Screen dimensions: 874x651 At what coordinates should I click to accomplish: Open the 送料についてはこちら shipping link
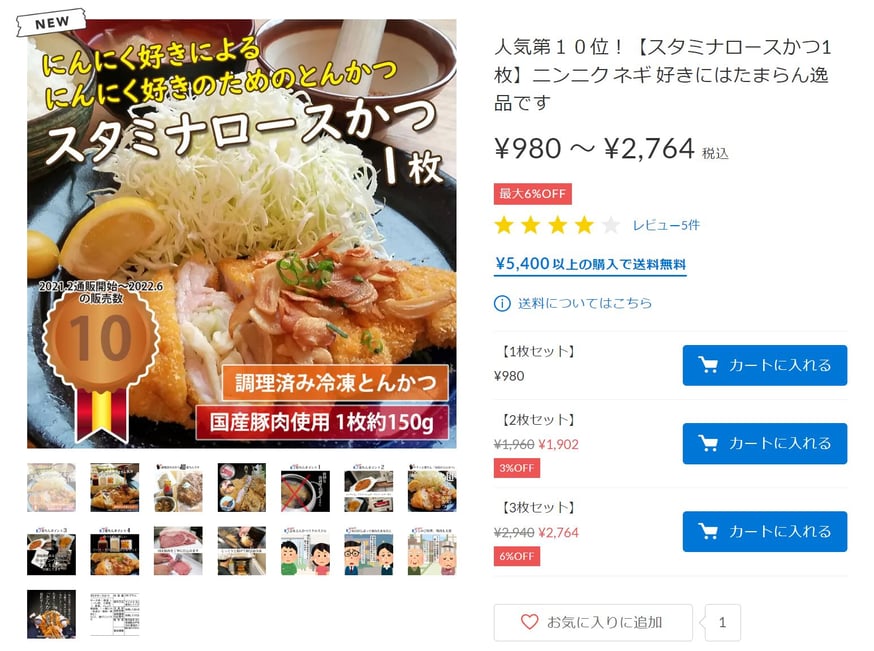coord(585,303)
